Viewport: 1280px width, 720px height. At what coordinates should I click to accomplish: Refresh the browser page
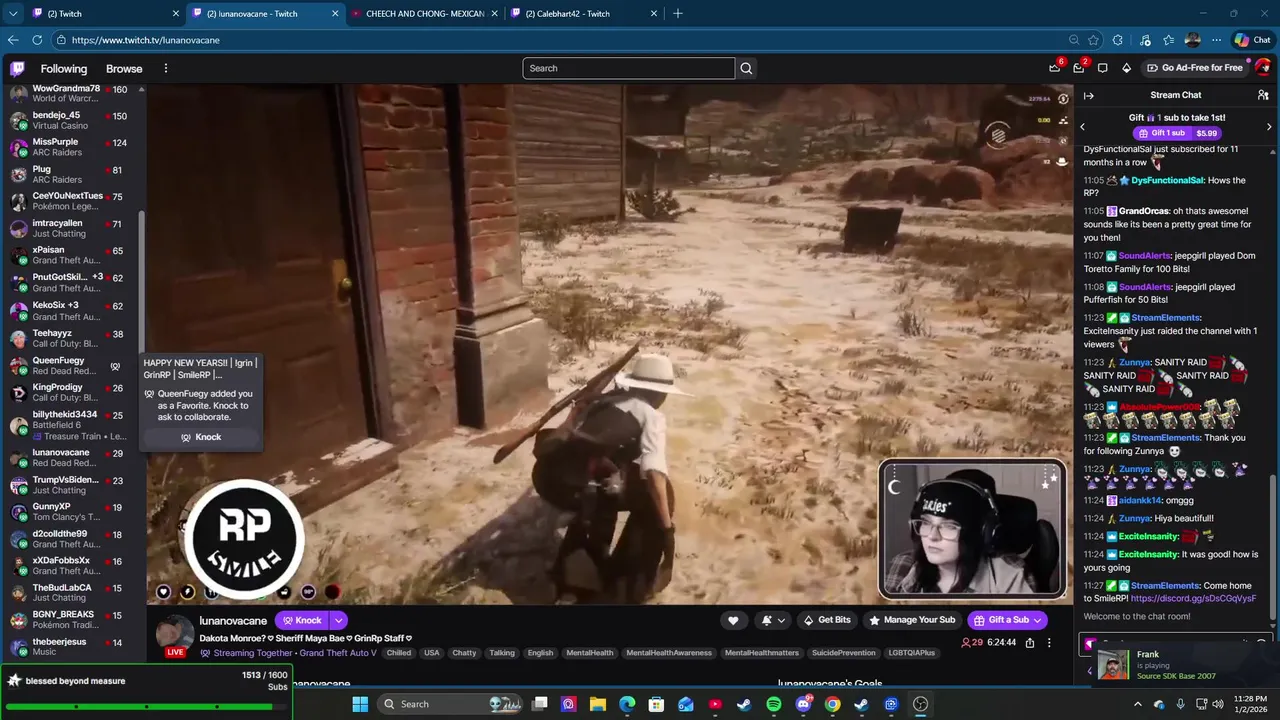pyautogui.click(x=37, y=40)
